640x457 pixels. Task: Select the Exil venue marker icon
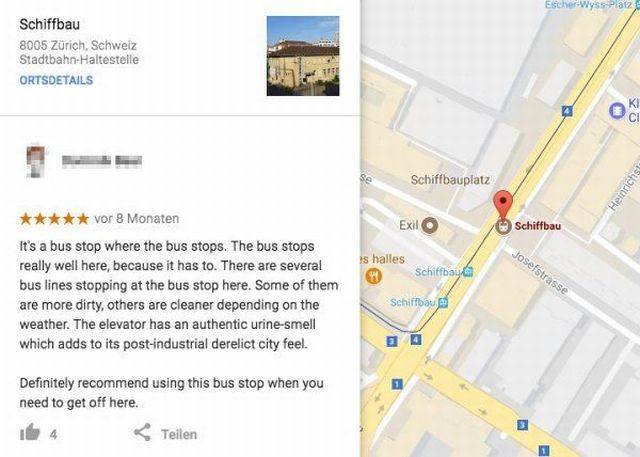(x=430, y=225)
